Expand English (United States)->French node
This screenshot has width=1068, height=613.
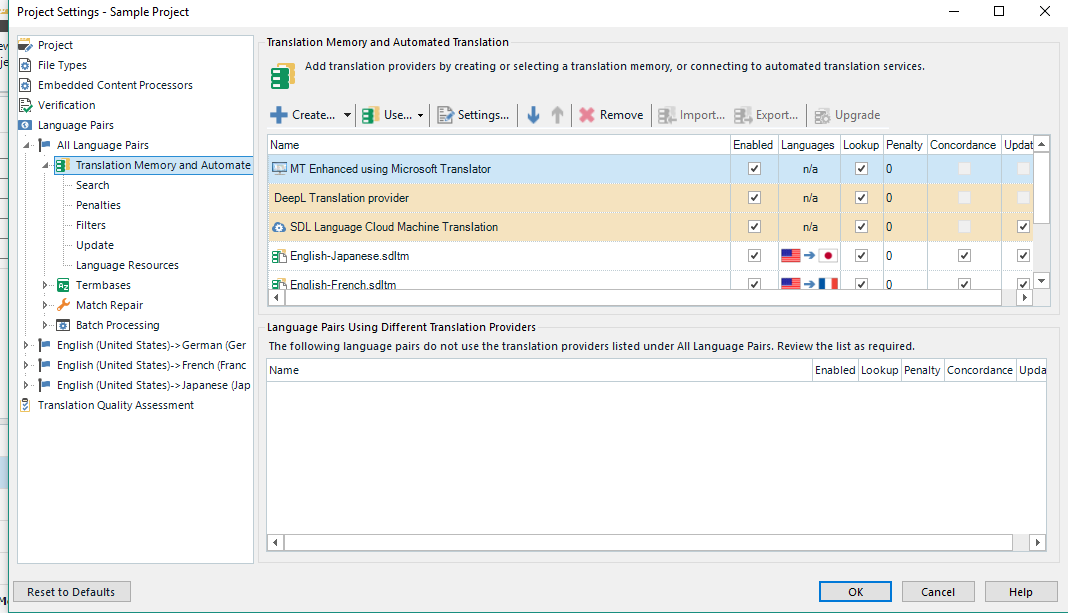pyautogui.click(x=26, y=365)
